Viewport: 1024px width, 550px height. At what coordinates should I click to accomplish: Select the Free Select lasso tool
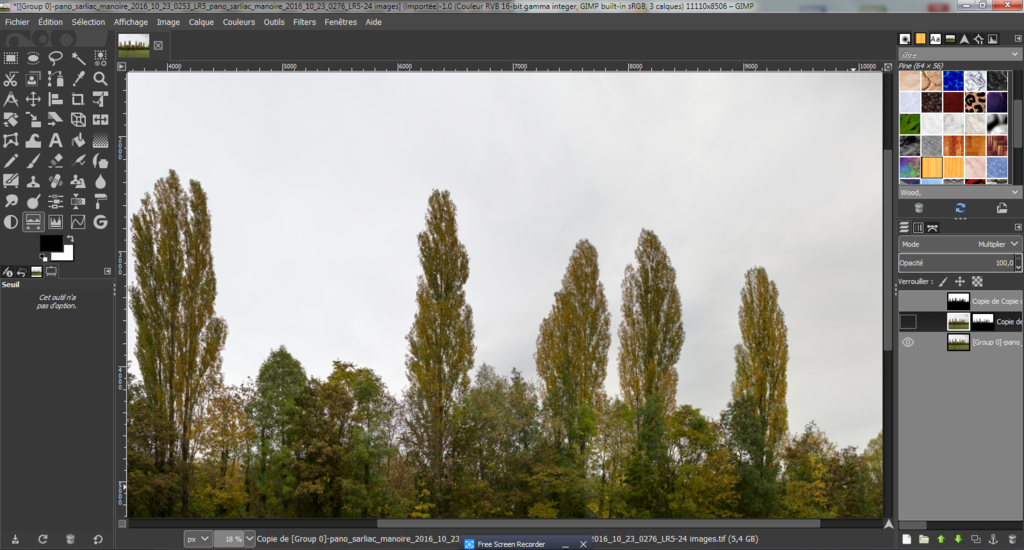(56, 58)
